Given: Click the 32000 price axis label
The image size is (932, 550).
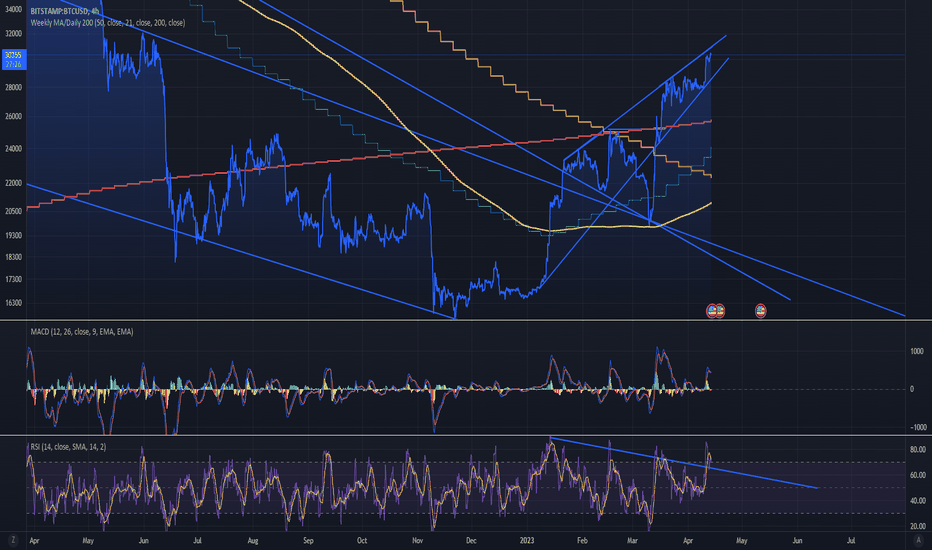Looking at the screenshot, I should coord(13,34).
